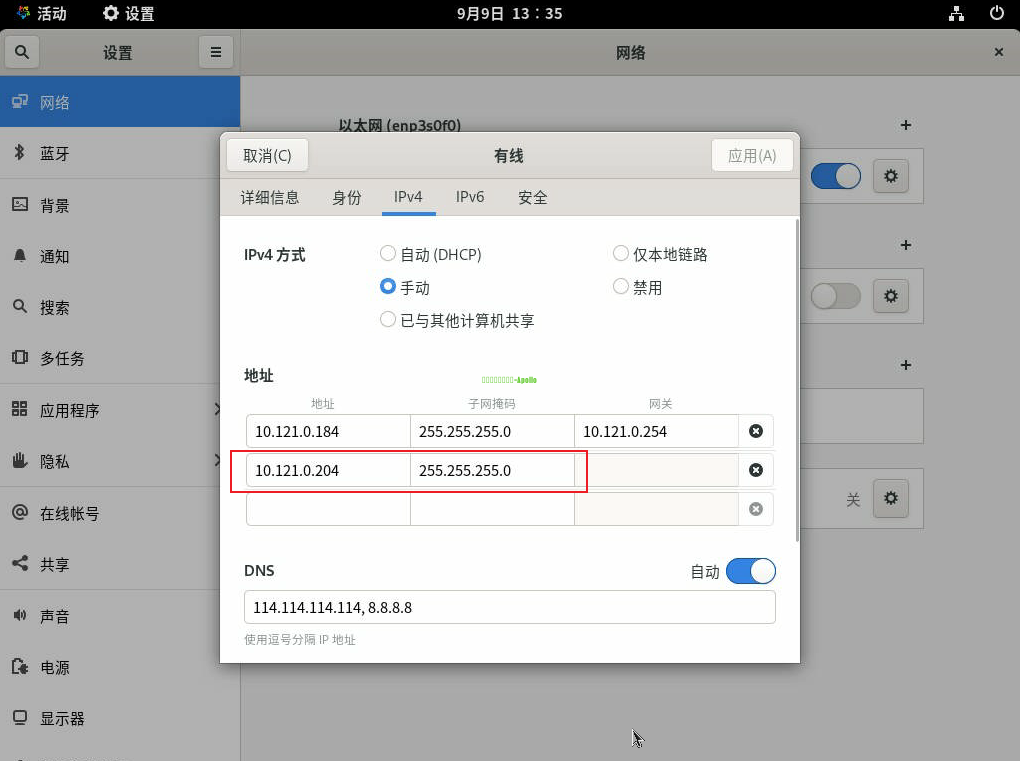The width and height of the screenshot is (1020, 761).
Task: Select the Automatic (DHCP) radio option
Action: (388, 254)
